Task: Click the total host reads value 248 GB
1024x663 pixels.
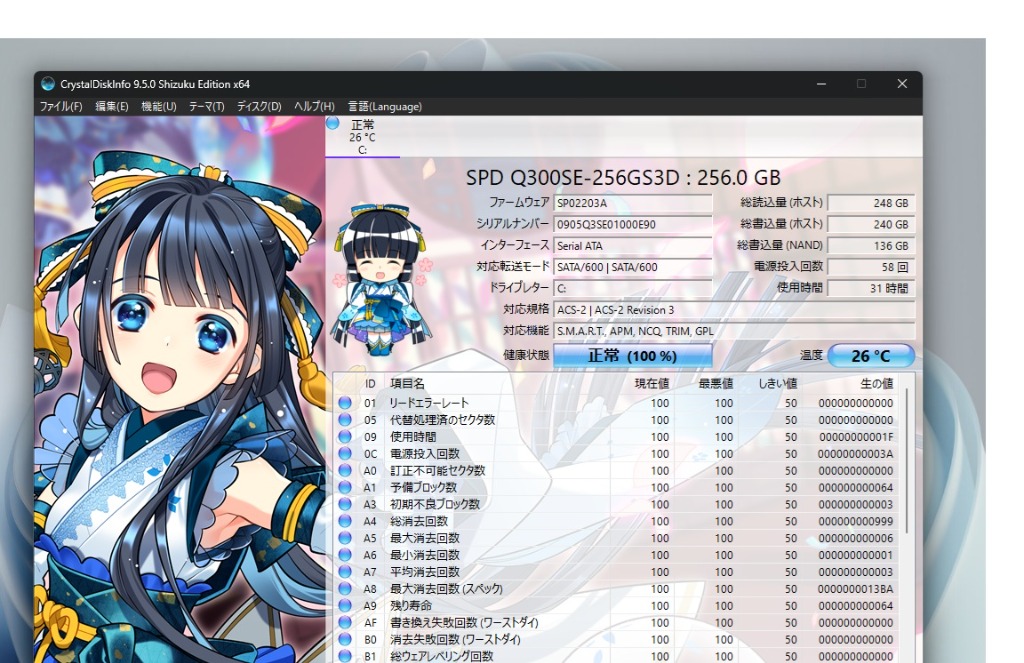Action: pos(871,203)
